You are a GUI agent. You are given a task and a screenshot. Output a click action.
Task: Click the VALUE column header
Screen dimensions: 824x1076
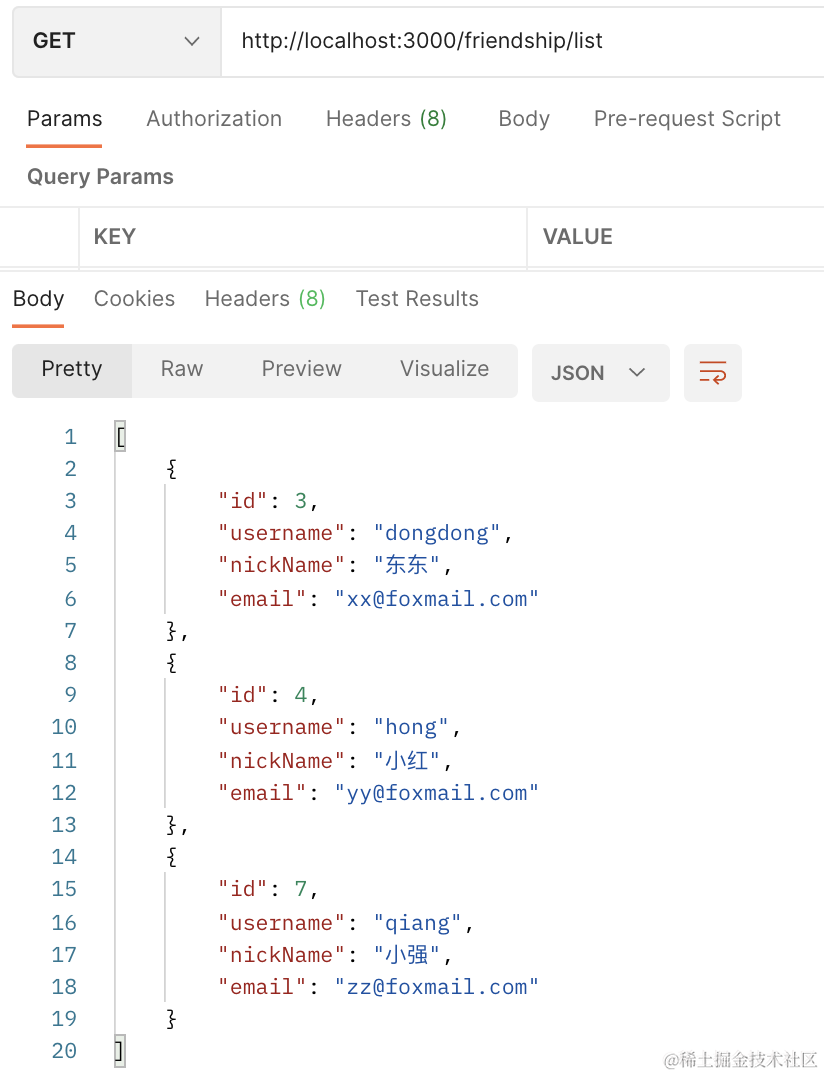pos(577,237)
